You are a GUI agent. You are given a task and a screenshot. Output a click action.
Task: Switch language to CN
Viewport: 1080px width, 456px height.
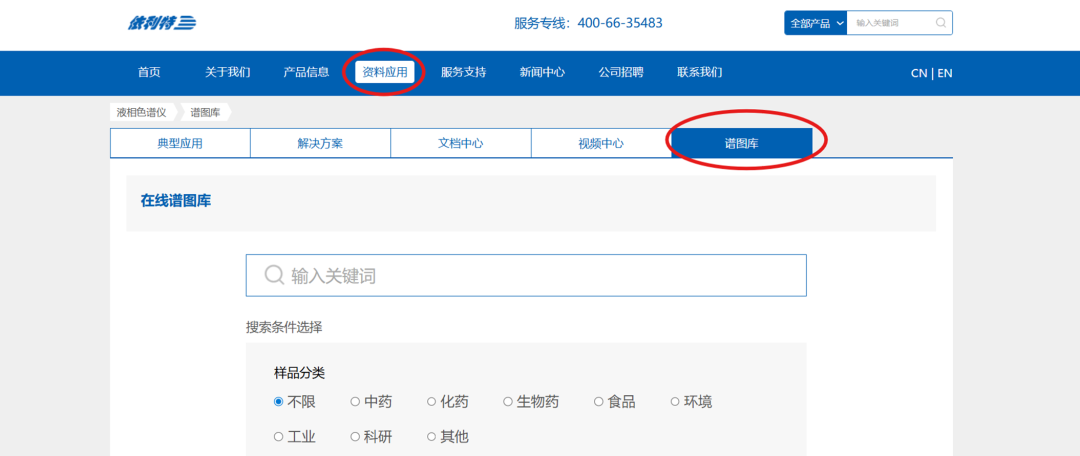coord(919,73)
